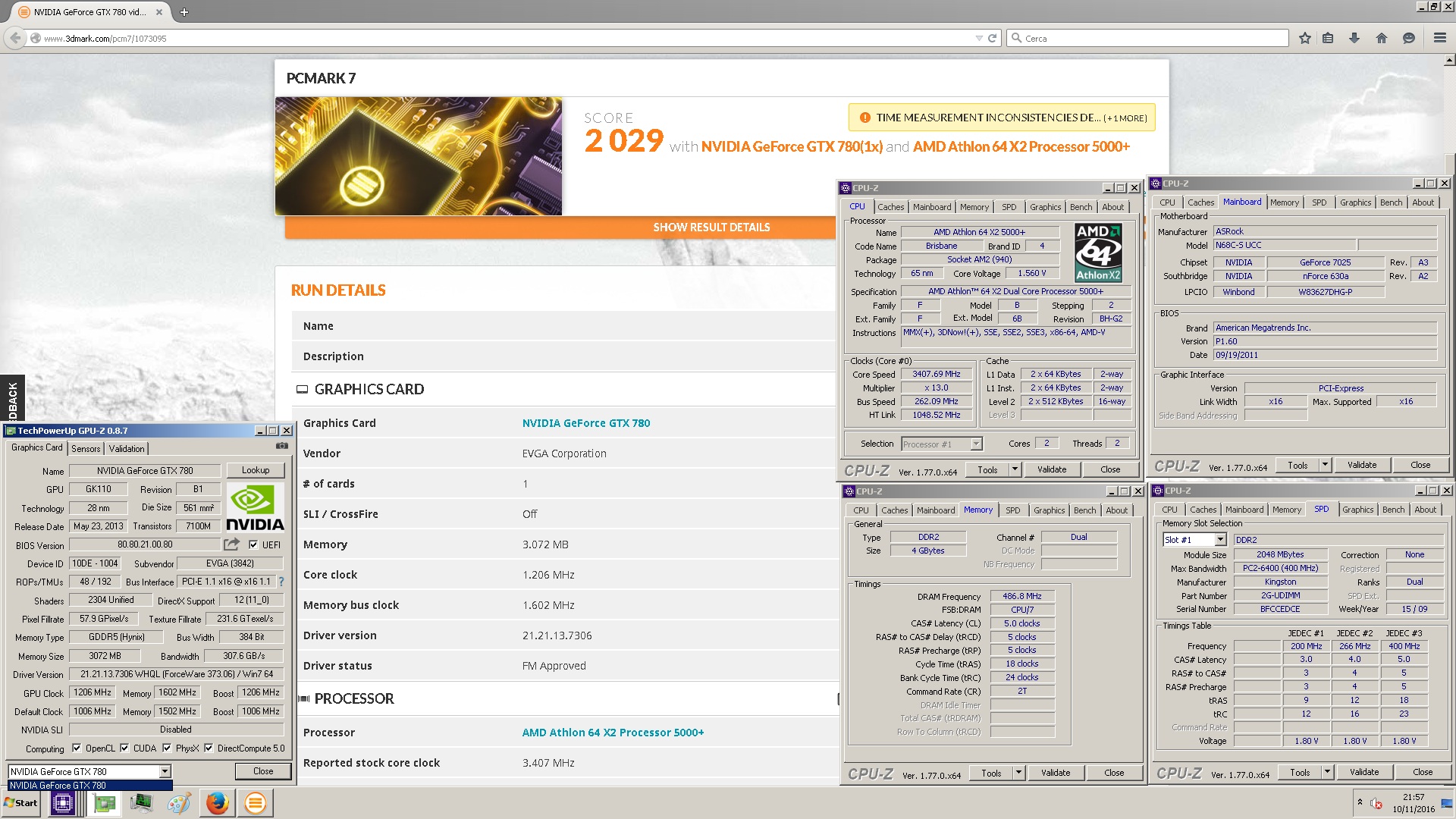Open the Firefox hamburger menu
The image size is (1456, 819).
(1439, 38)
